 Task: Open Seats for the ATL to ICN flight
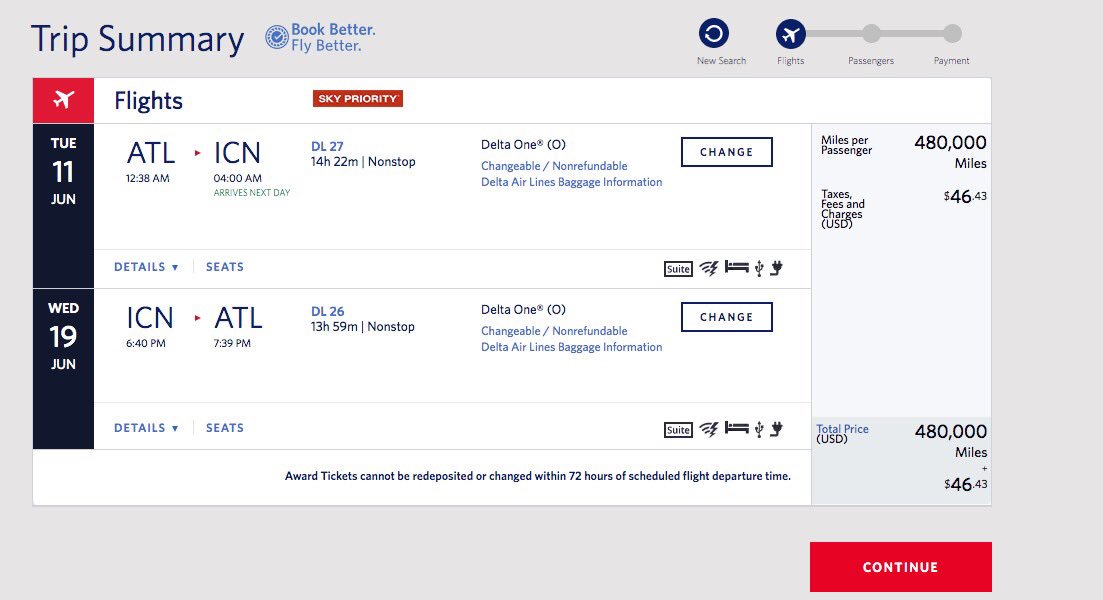click(x=225, y=267)
